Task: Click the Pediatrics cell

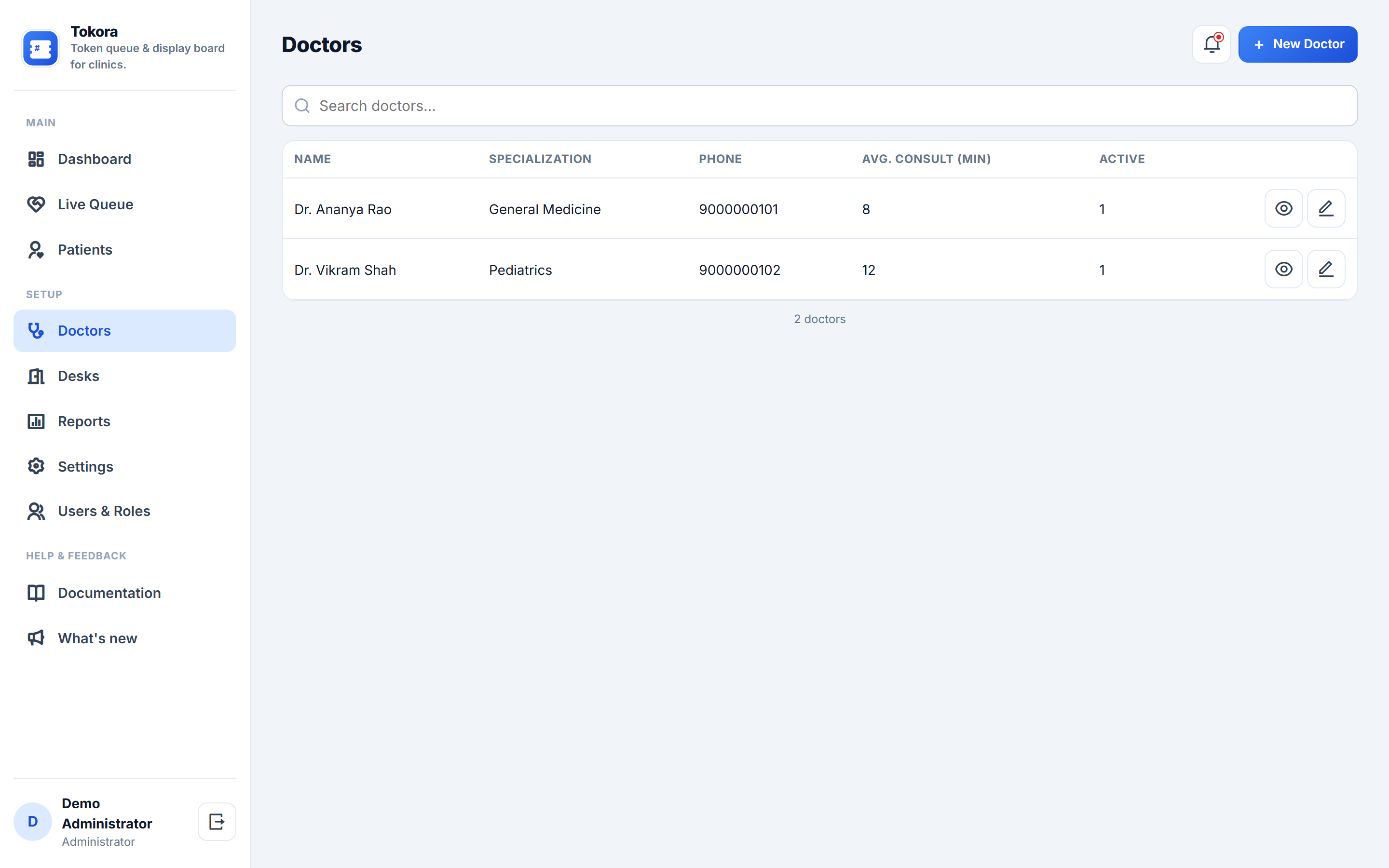Action: tap(520, 270)
